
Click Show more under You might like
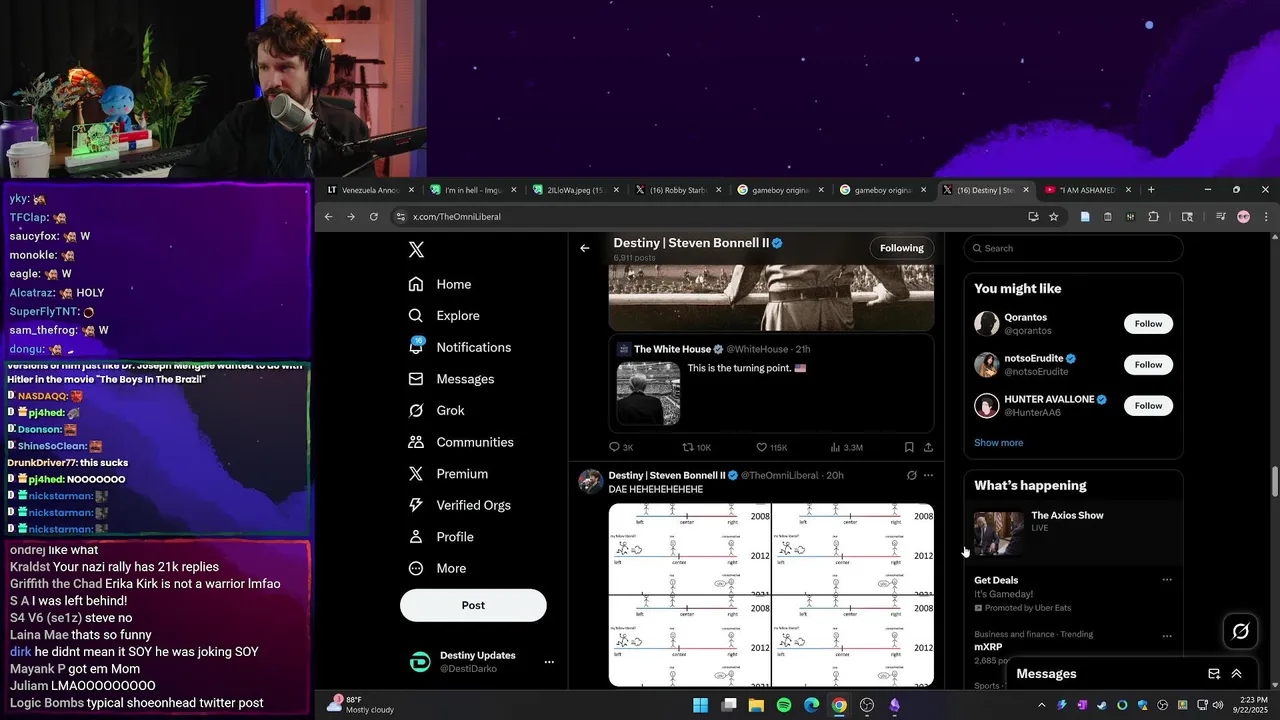998,443
